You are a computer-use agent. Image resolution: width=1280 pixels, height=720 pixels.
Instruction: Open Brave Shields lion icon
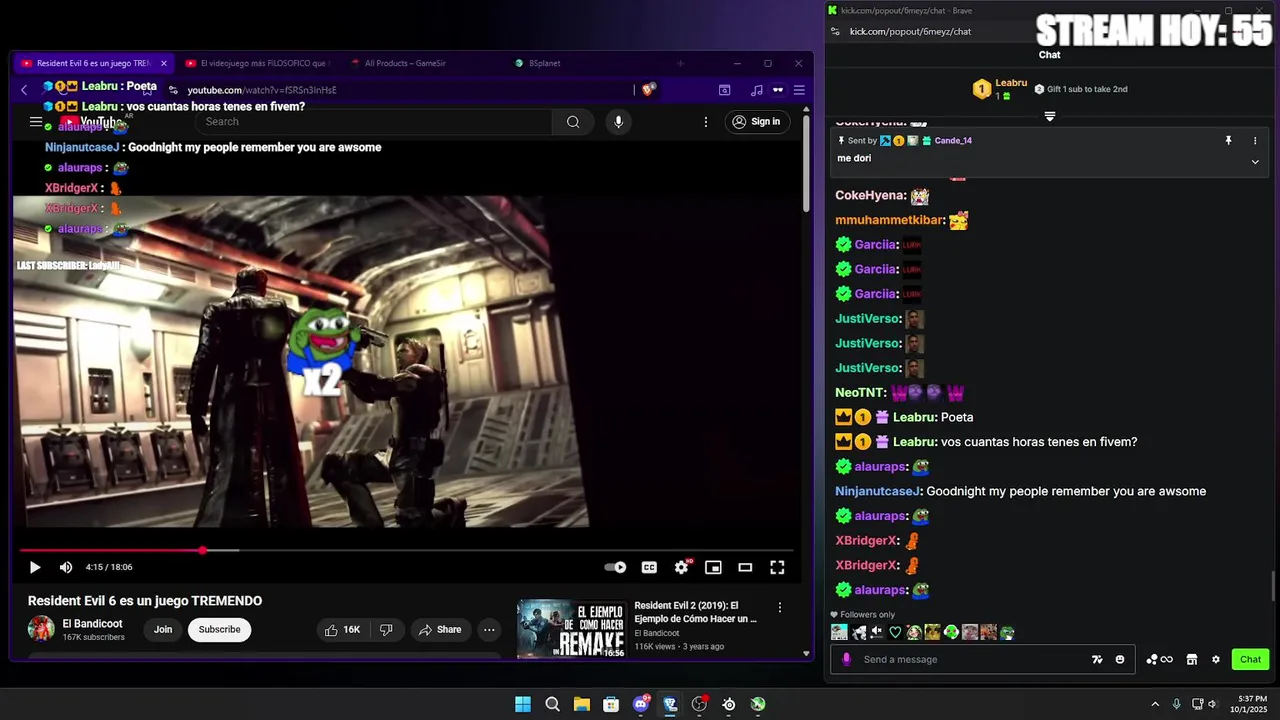pos(648,90)
